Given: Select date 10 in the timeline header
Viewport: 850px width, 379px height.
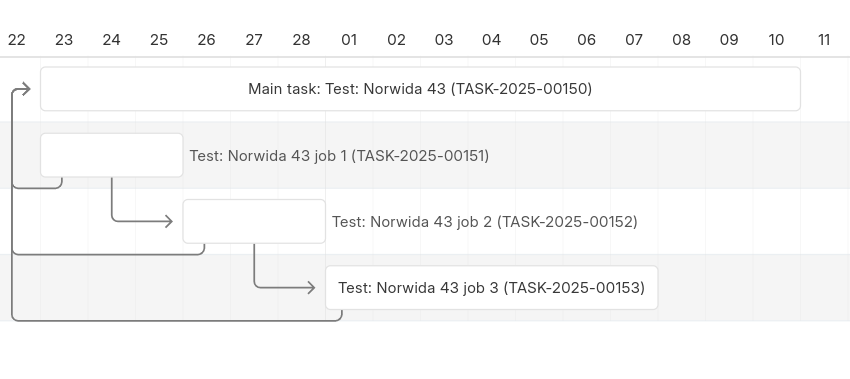Looking at the screenshot, I should [x=776, y=40].
